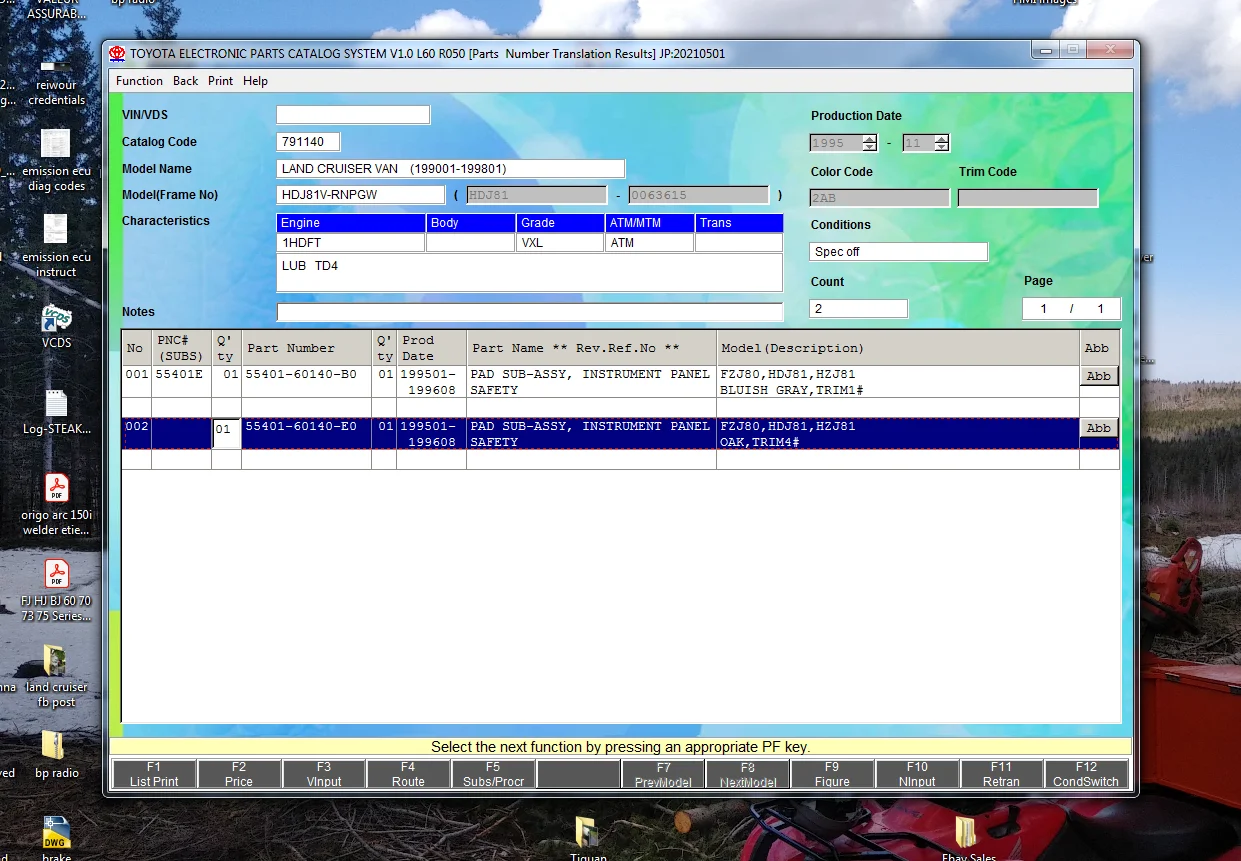Click the ATM transmission cell
Screen dimensions: 1241x861
pyautogui.click(x=650, y=243)
